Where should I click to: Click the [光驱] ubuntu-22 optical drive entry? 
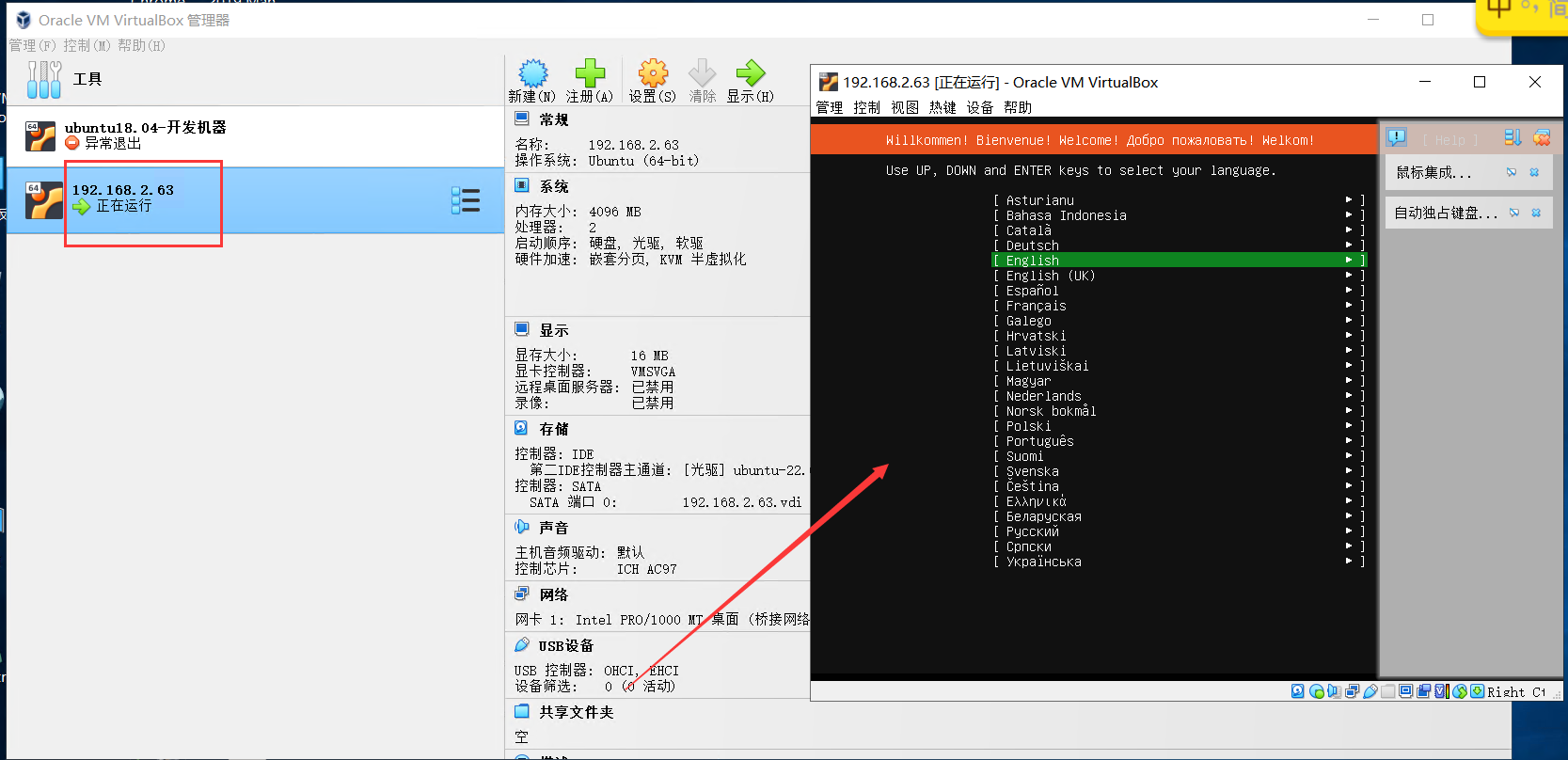click(745, 470)
